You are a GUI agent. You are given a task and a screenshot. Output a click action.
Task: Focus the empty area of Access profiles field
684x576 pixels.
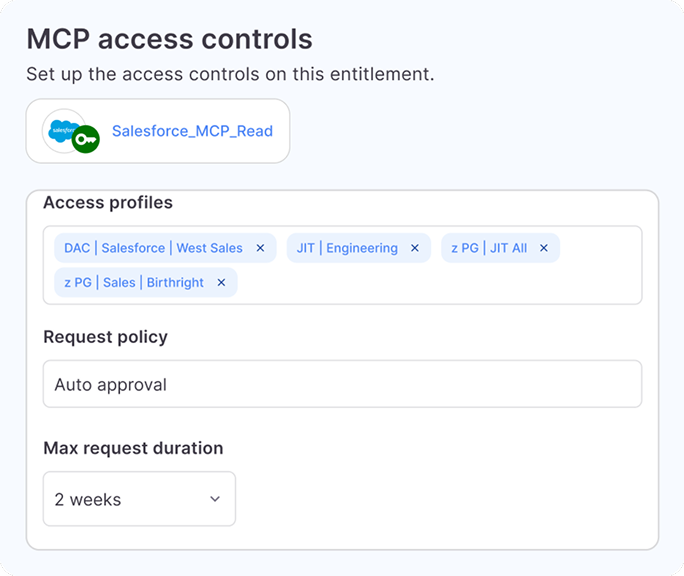click(440, 283)
